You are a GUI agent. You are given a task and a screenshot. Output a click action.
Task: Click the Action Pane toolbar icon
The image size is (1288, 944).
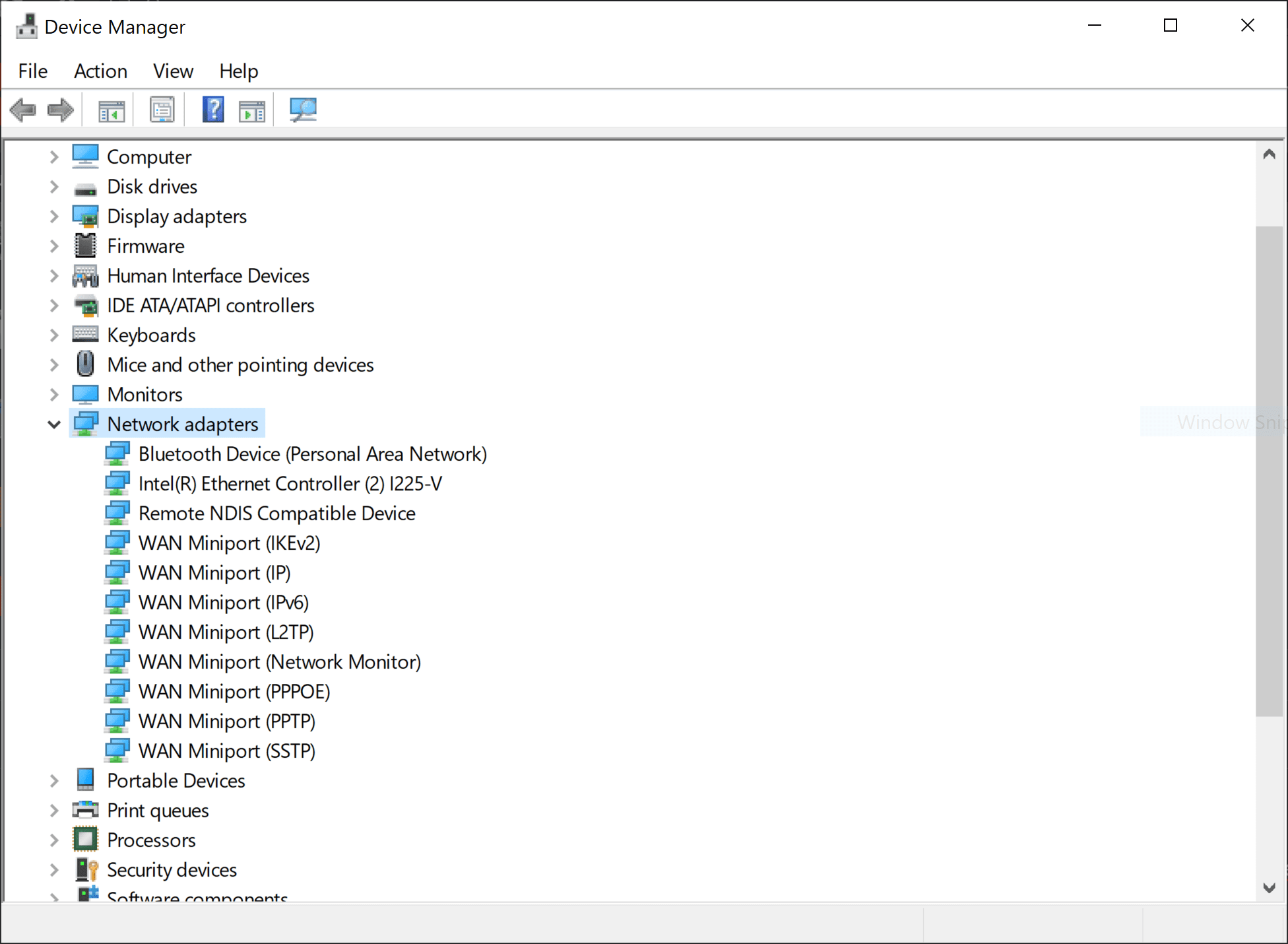point(252,110)
